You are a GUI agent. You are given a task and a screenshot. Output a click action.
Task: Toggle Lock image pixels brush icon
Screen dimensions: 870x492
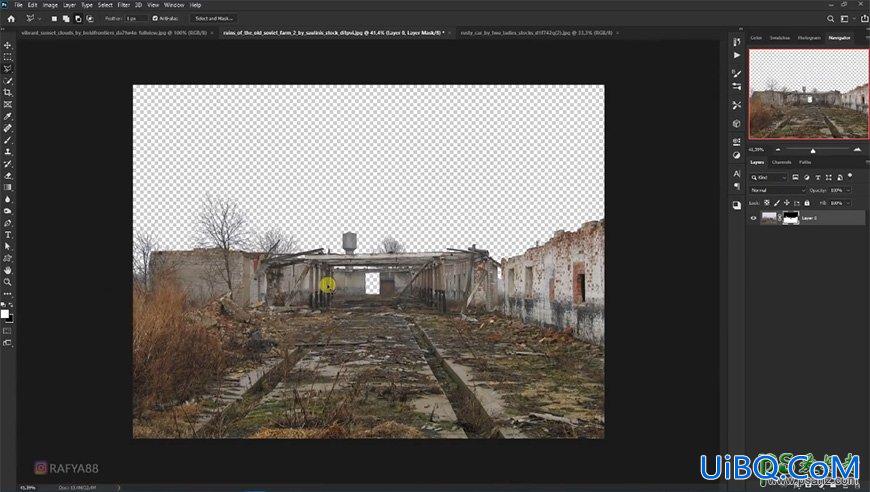click(777, 203)
